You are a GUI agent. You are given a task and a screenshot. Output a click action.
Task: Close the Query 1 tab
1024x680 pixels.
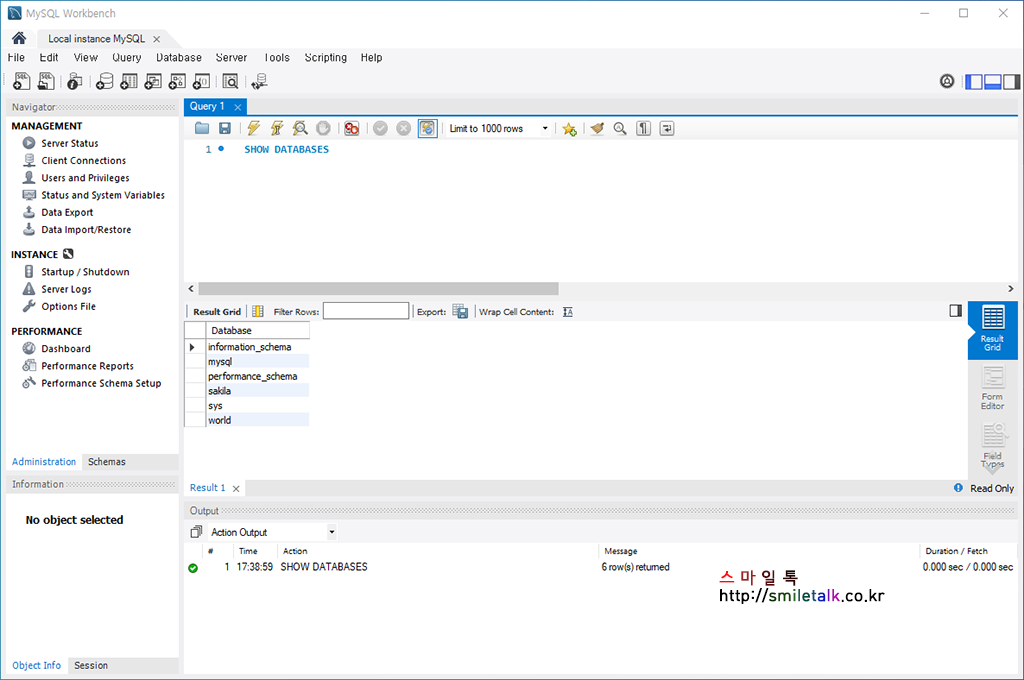[238, 107]
